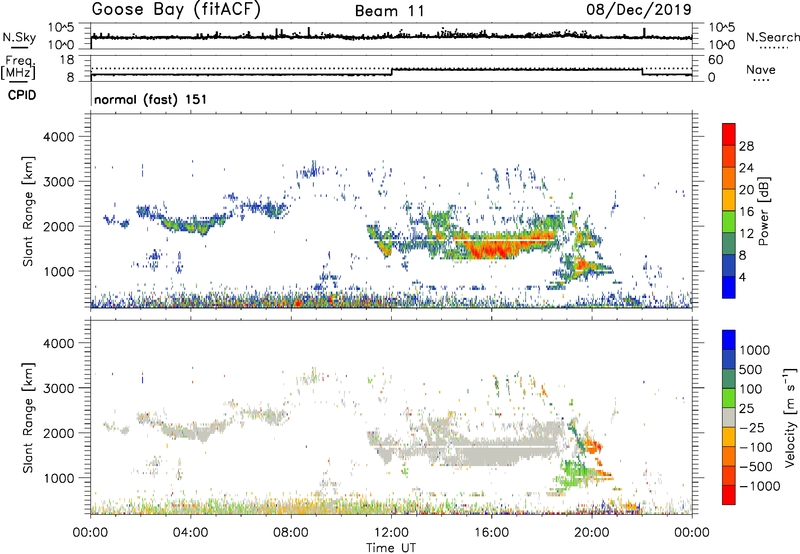
Task: Click 4000 tick on power panel axis
Action: [59, 137]
